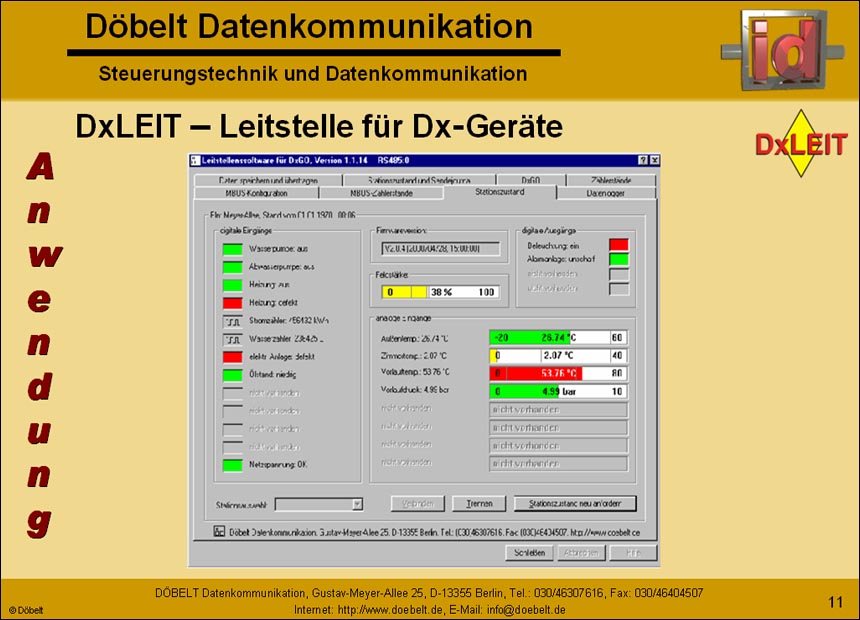Click Stationszustand neu anfordern button
The height and width of the screenshot is (620, 860).
point(575,503)
